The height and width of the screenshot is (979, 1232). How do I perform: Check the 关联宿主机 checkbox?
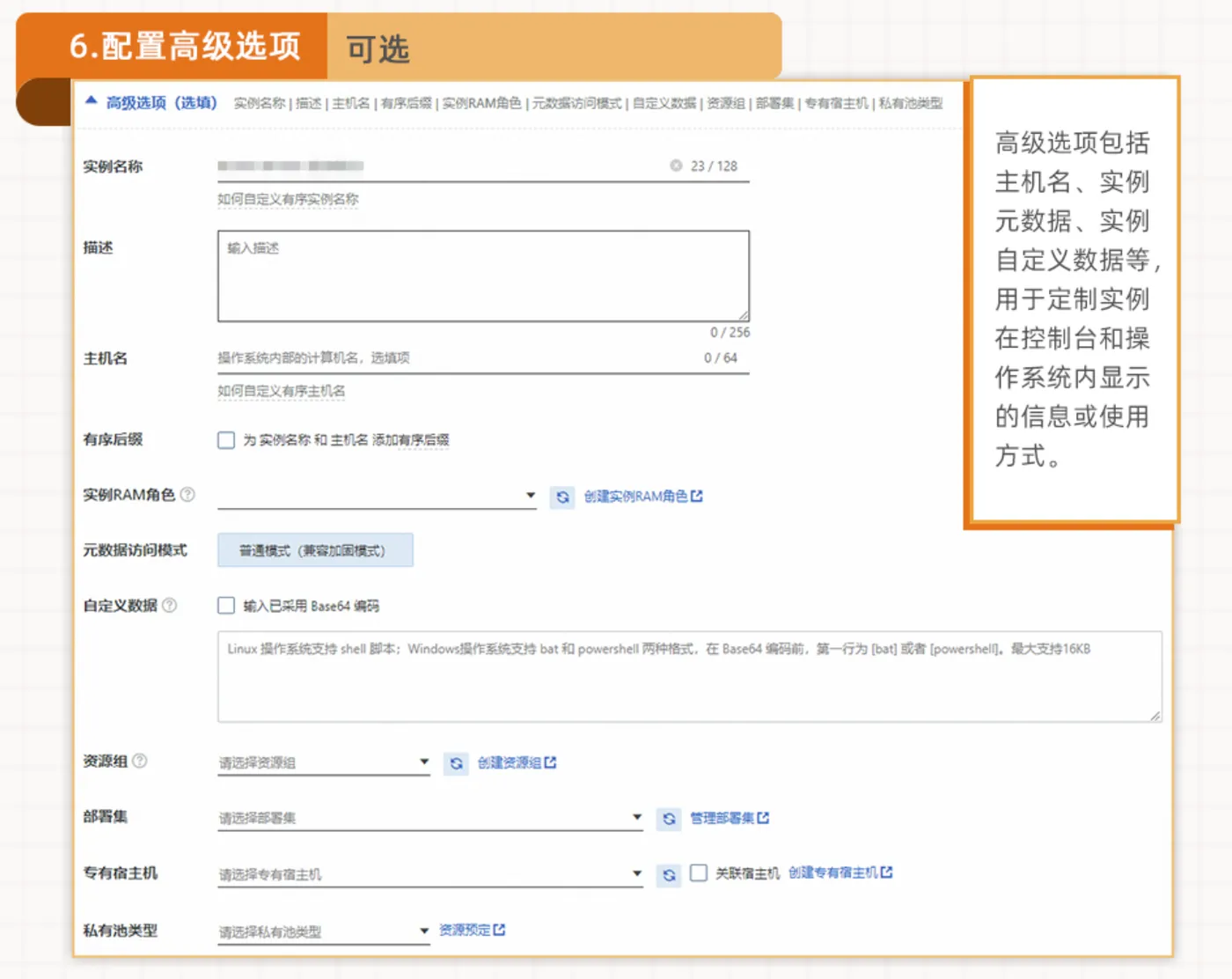pyautogui.click(x=699, y=872)
